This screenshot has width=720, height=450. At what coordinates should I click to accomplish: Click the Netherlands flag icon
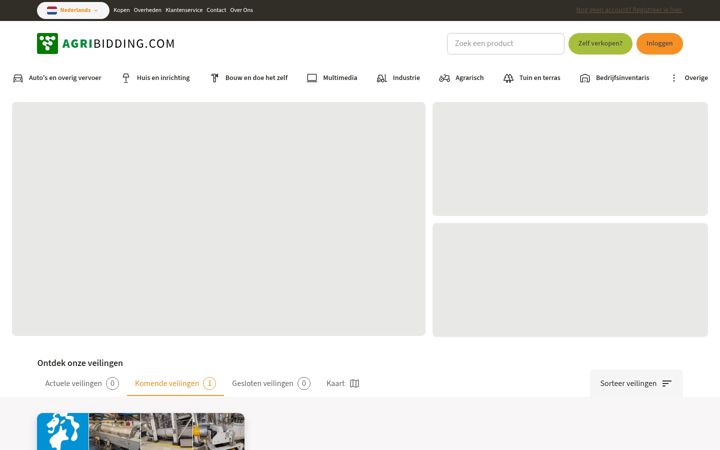52,10
